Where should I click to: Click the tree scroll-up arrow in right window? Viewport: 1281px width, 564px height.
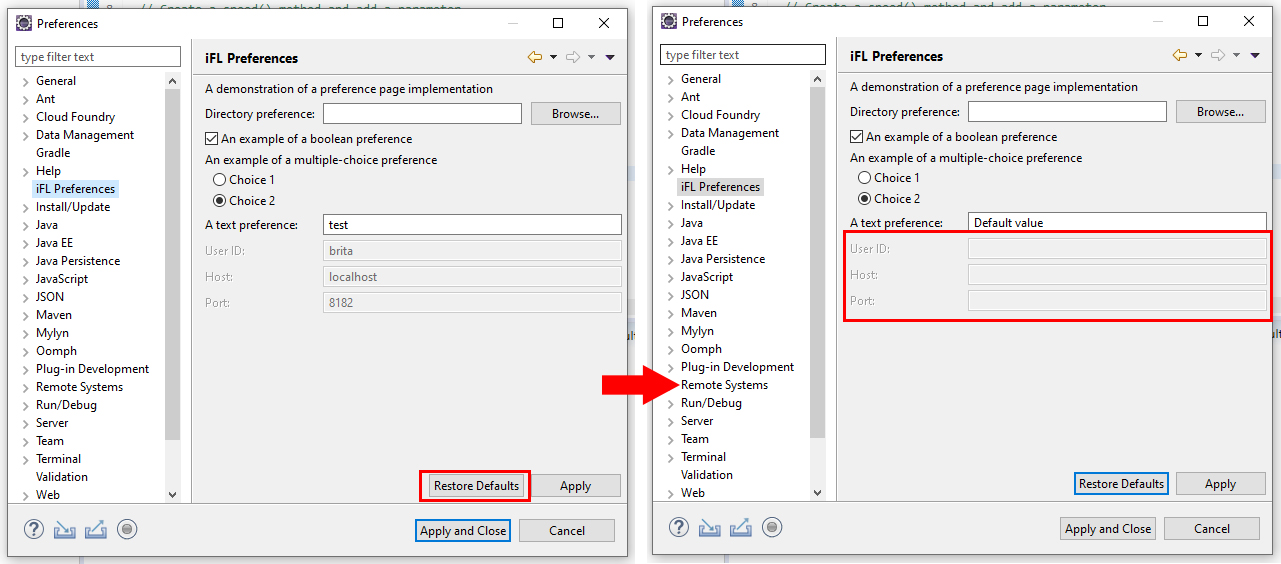pyautogui.click(x=817, y=78)
